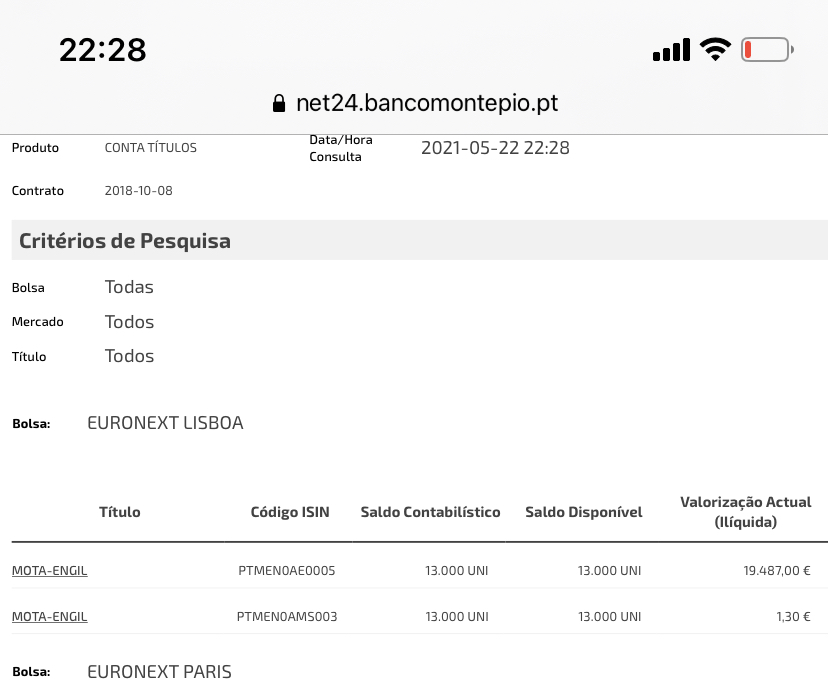Tap the 22:28 clock in the status bar
The width and height of the screenshot is (828, 698).
tap(102, 50)
